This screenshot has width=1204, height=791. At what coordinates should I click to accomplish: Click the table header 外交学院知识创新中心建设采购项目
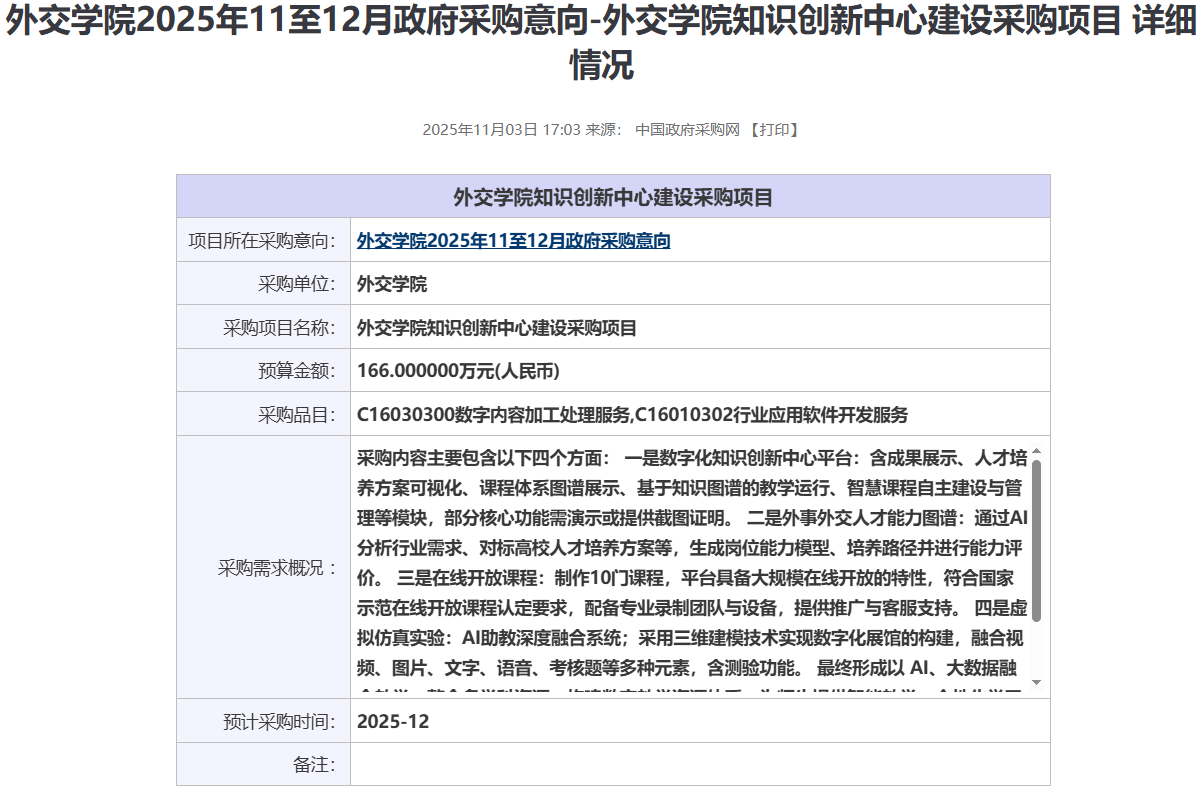613,197
